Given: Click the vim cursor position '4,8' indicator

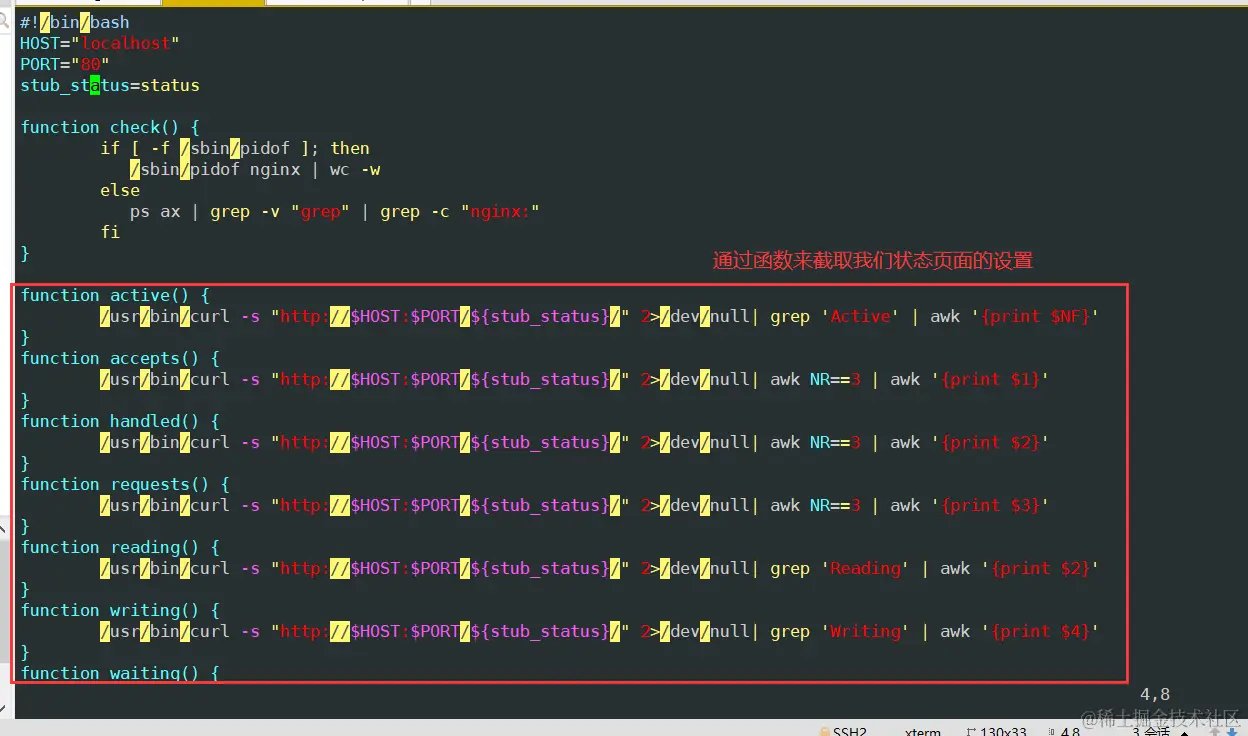Looking at the screenshot, I should (1155, 694).
